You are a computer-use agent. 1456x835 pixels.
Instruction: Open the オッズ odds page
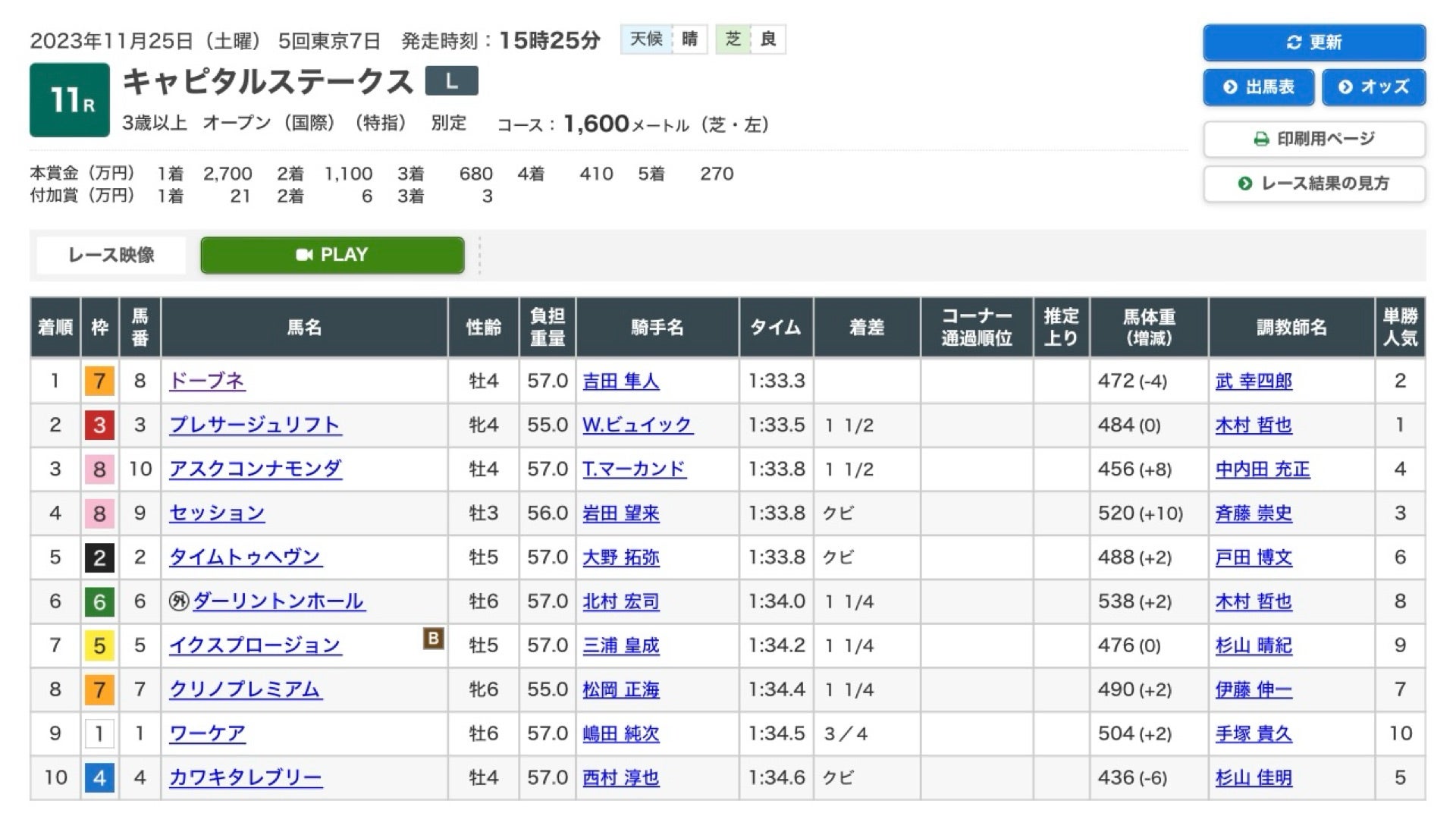pos(1373,87)
